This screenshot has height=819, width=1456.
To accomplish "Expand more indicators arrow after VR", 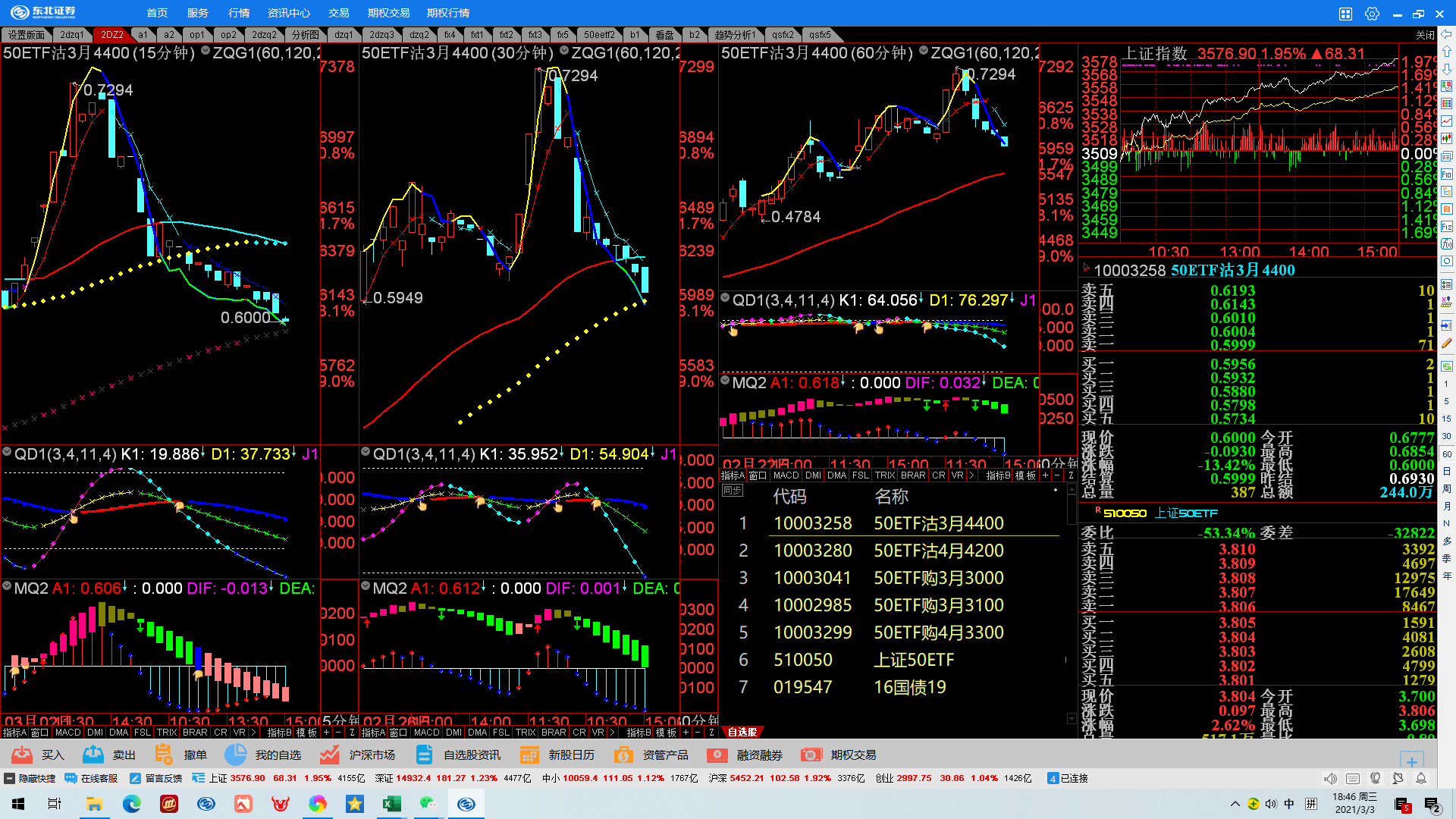I will click(x=253, y=733).
